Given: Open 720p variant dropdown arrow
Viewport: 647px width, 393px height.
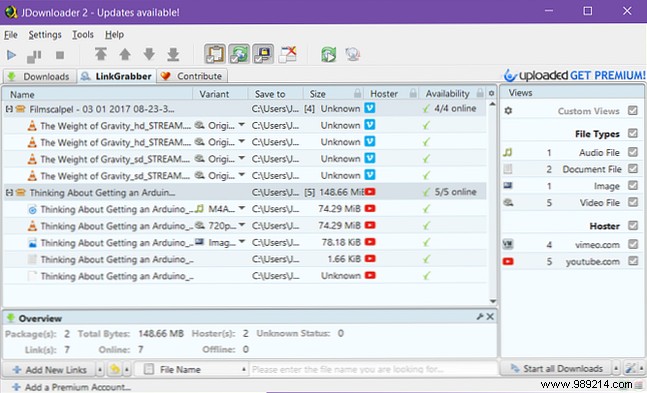Looking at the screenshot, I should (x=242, y=225).
